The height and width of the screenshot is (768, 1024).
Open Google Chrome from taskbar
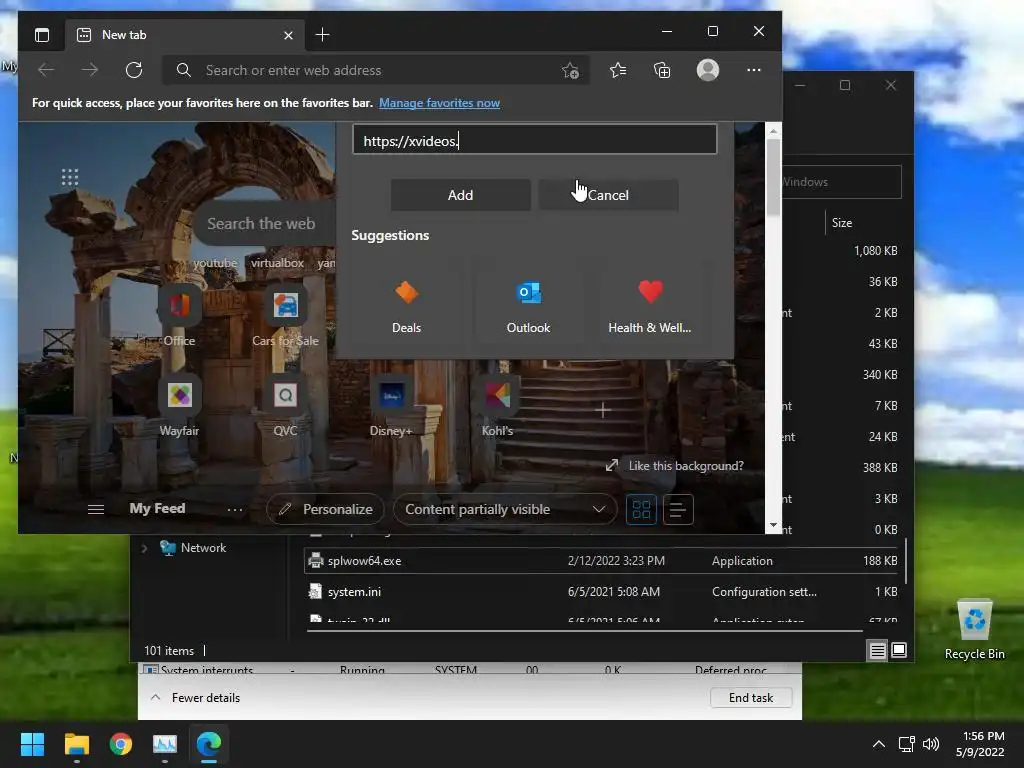tap(121, 744)
